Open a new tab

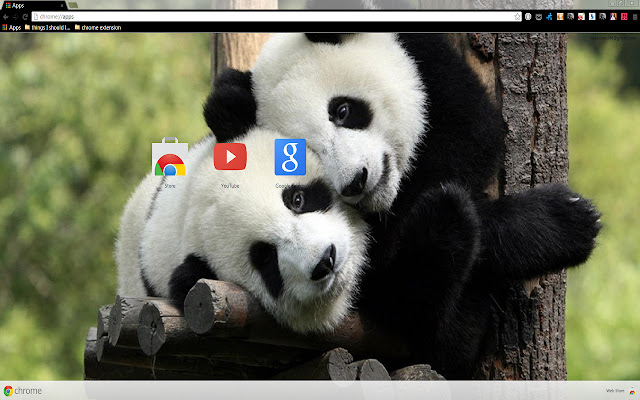pyautogui.click(x=73, y=5)
